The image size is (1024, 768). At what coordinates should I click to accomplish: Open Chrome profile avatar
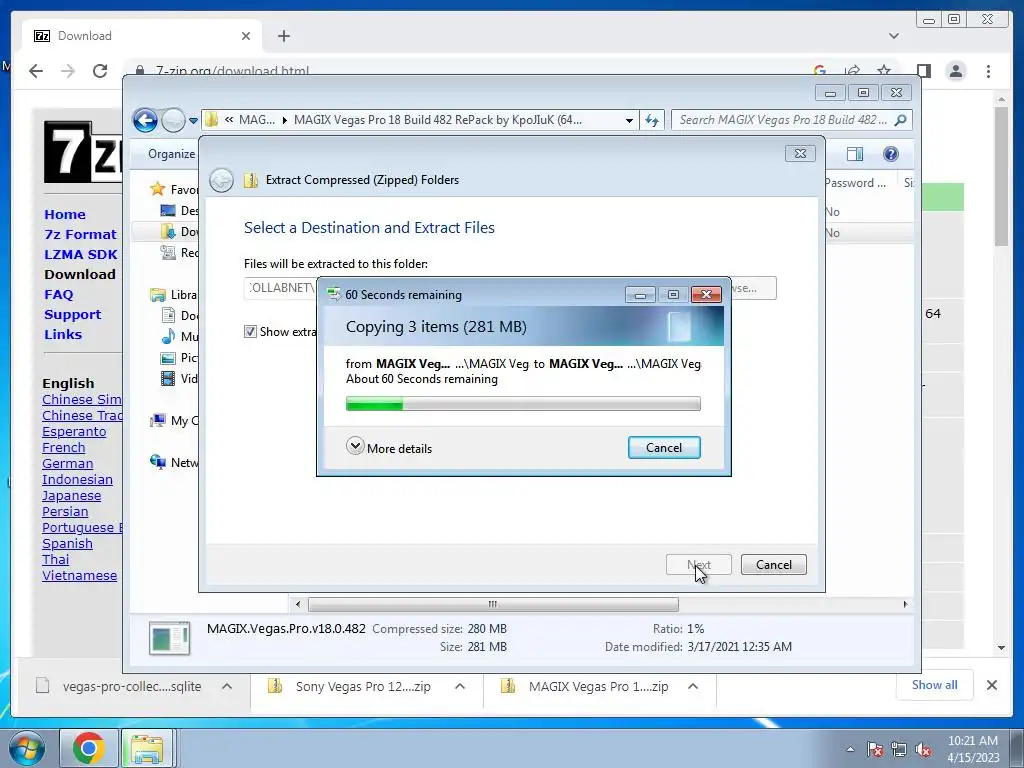[x=956, y=71]
